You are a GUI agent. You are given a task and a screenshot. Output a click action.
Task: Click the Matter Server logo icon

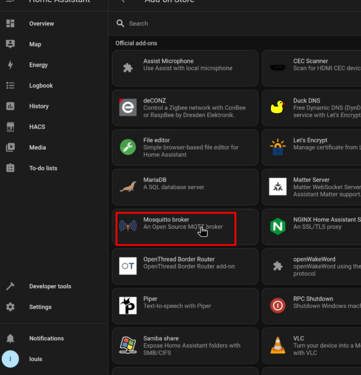[x=277, y=187]
